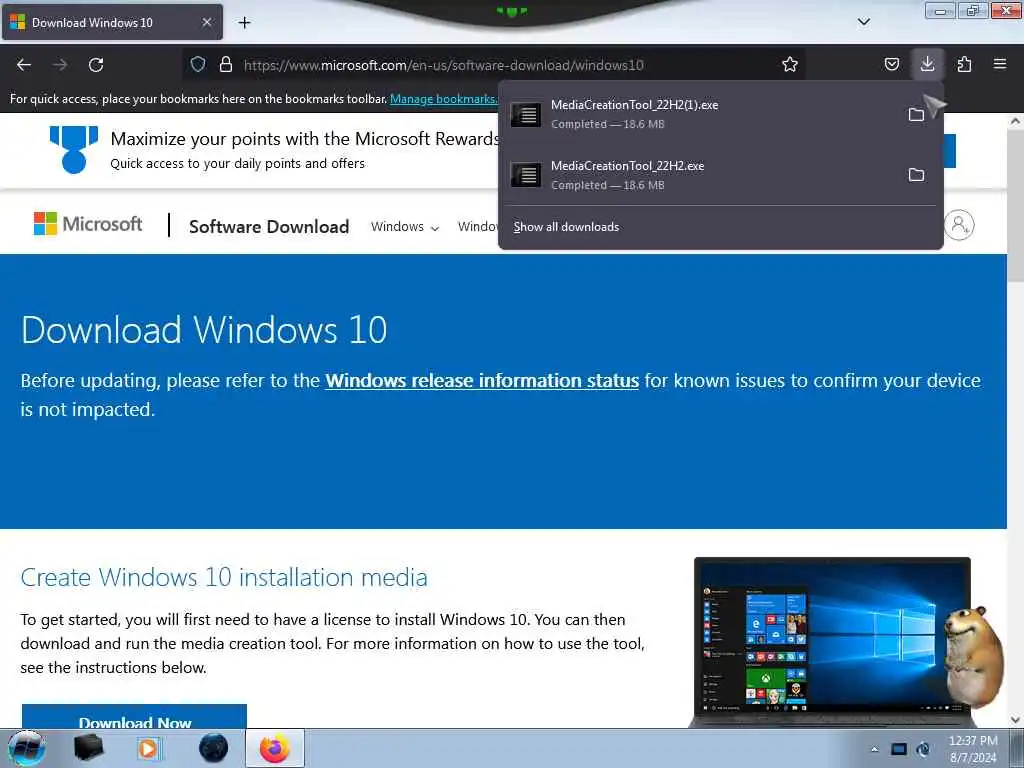Viewport: 1024px width, 768px height.
Task: Switch to Firefox in the taskbar
Action: (x=275, y=748)
